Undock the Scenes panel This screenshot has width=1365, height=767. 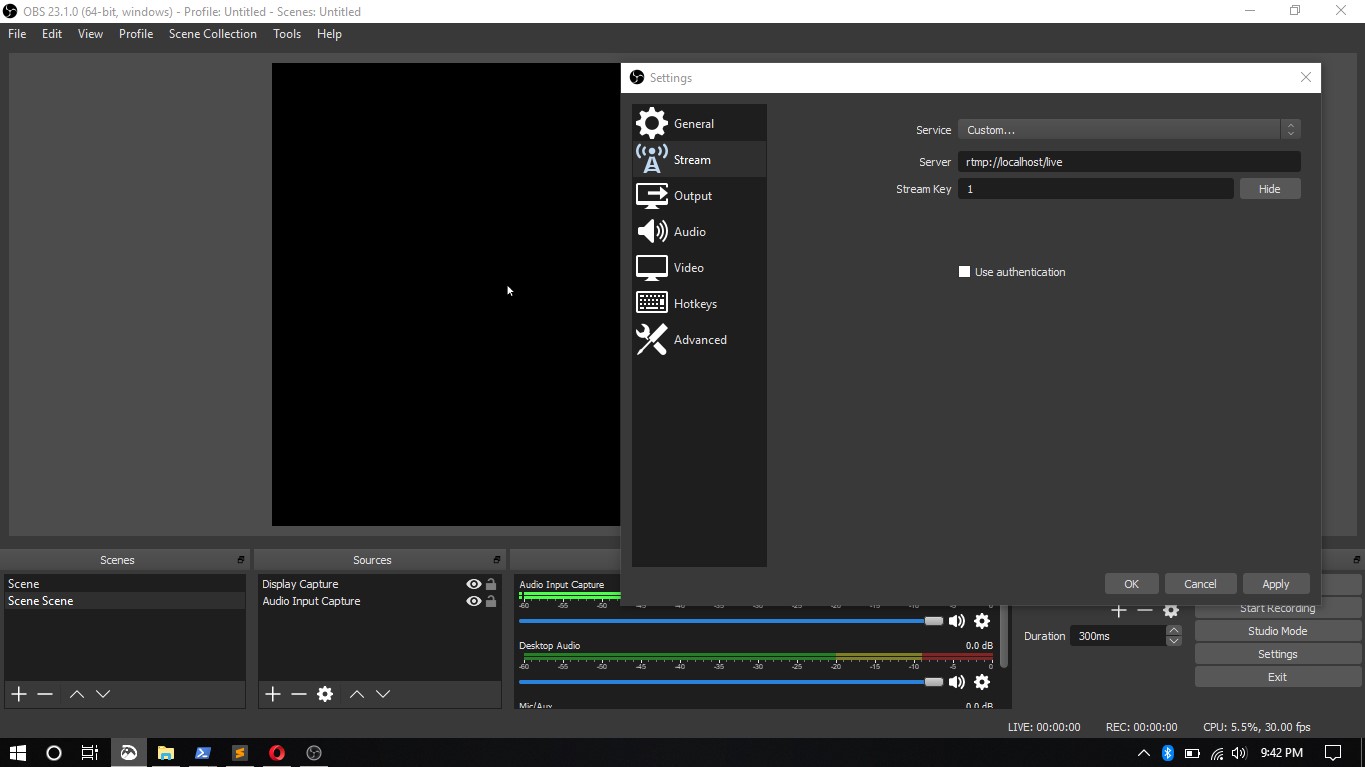pyautogui.click(x=240, y=560)
